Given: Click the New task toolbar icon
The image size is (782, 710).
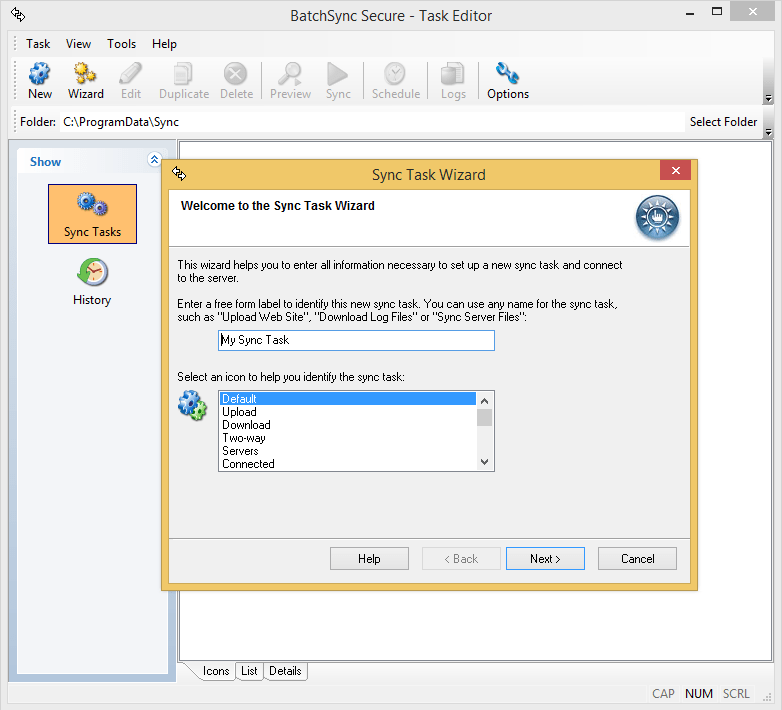Looking at the screenshot, I should [39, 80].
